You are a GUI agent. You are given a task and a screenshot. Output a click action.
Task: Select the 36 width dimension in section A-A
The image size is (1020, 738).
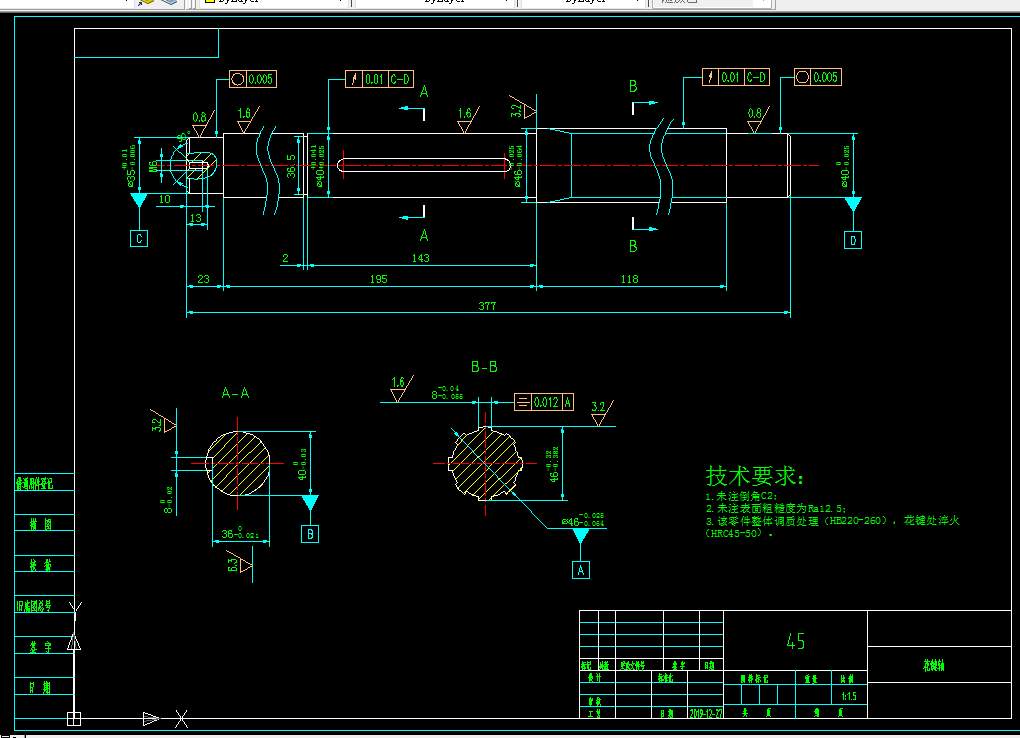coord(240,534)
